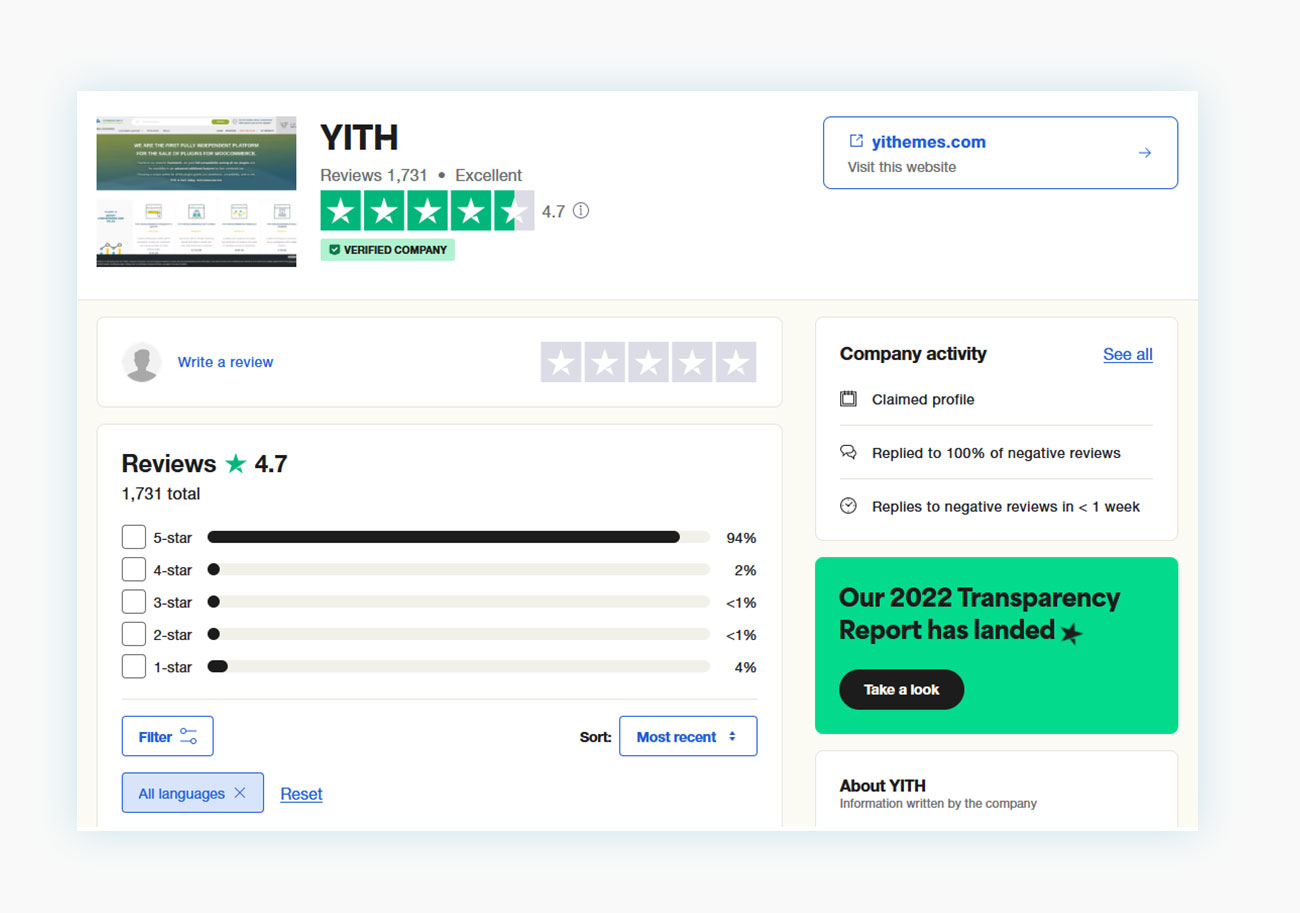This screenshot has width=1300, height=913.
Task: Click the user avatar icon beside Write a review
Action: pyautogui.click(x=142, y=362)
